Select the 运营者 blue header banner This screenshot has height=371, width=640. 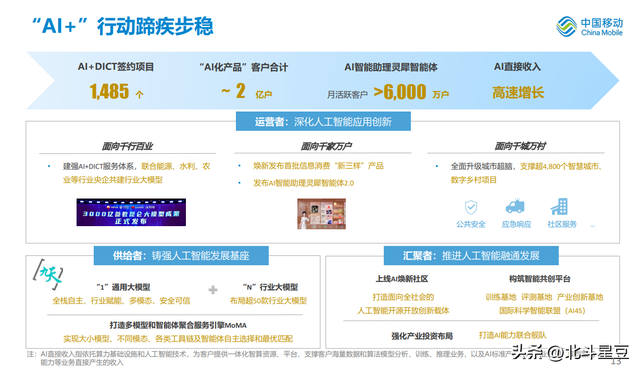323,122
